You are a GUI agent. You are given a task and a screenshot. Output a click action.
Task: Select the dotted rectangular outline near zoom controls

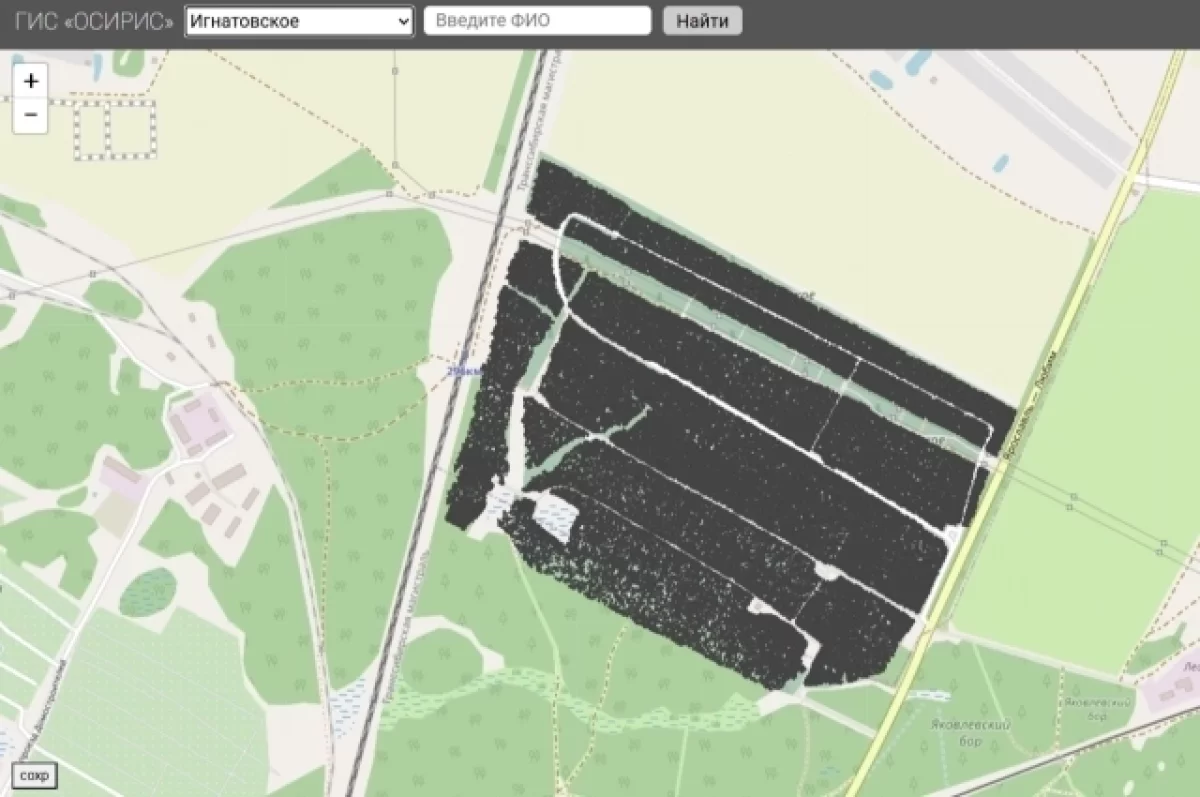tap(116, 129)
